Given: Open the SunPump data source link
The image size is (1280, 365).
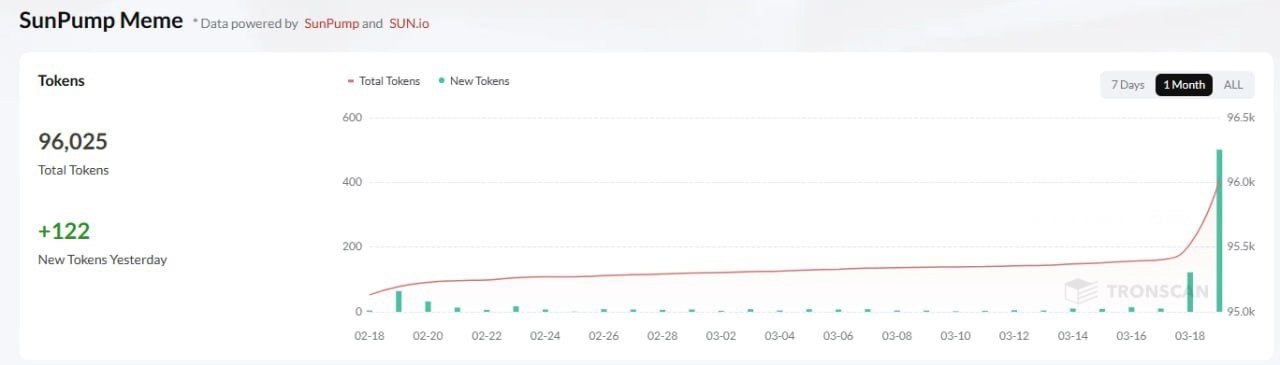Looking at the screenshot, I should click(330, 23).
